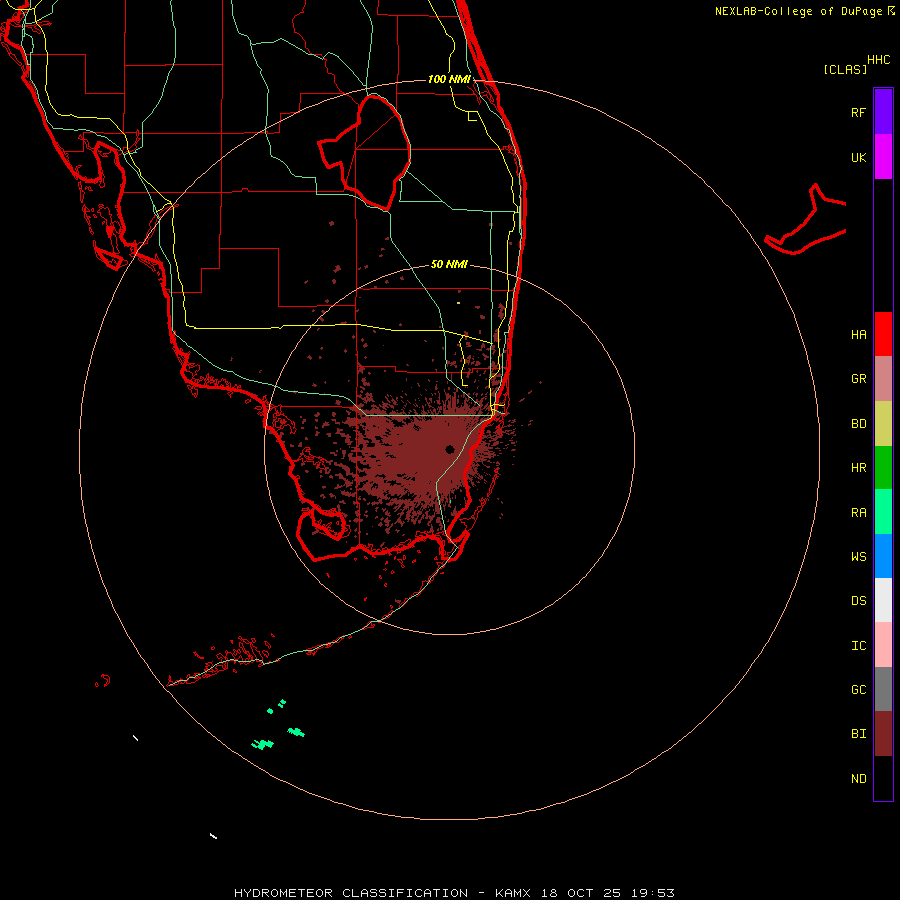The image size is (900, 900).
Task: Select the light green RA rain swatch
Action: (x=883, y=512)
